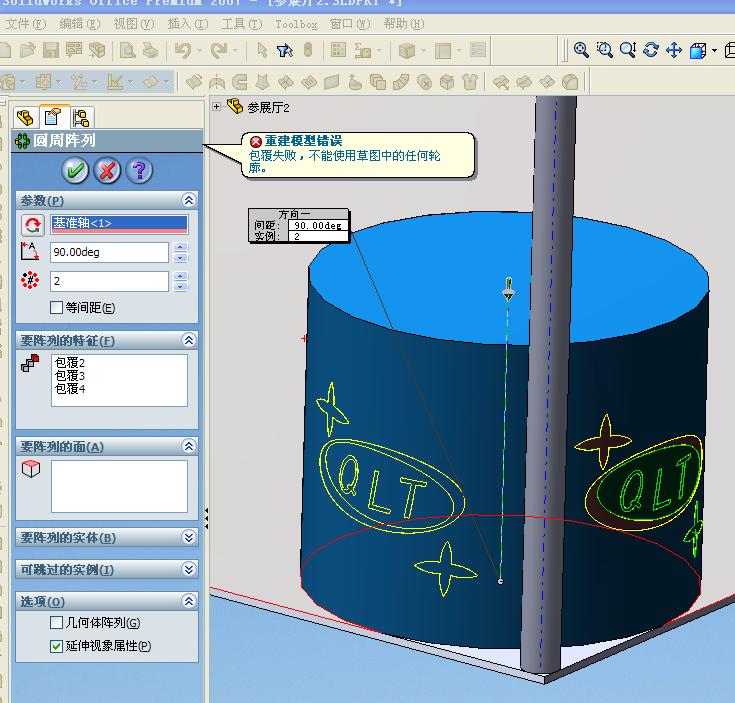Decrease the angle value with down arrow

point(180,257)
